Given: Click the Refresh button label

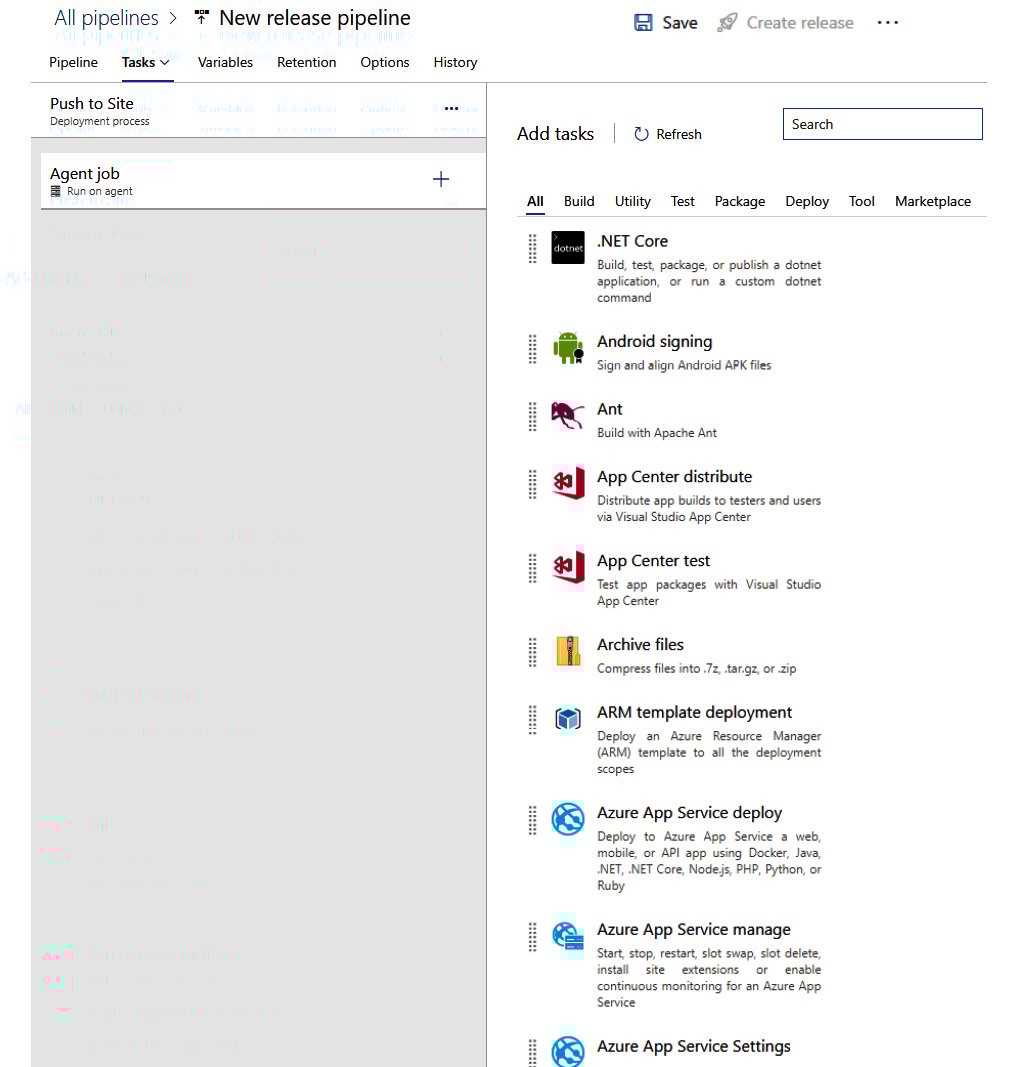Looking at the screenshot, I should [678, 135].
